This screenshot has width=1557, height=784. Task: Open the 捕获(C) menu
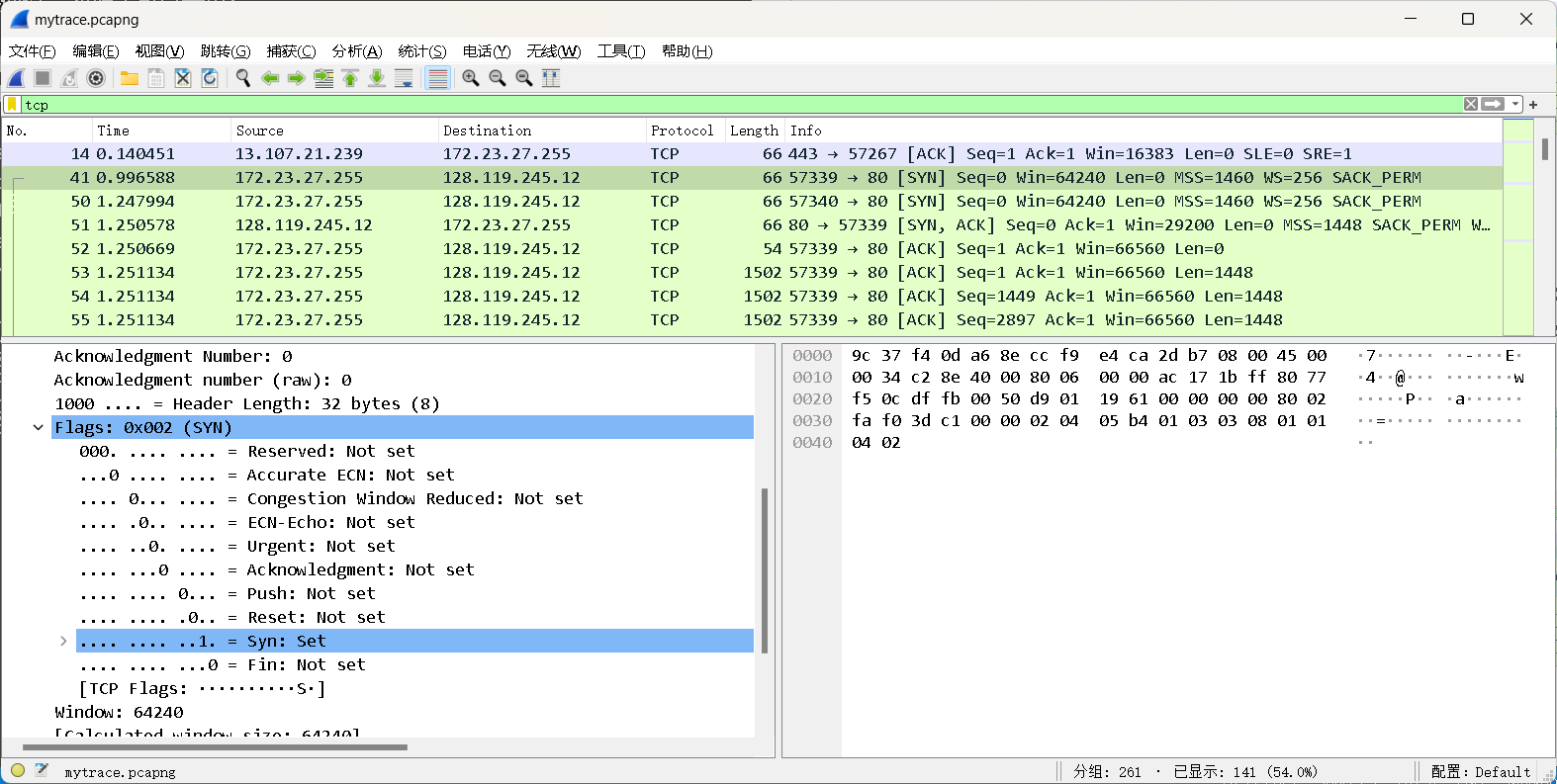tap(291, 51)
